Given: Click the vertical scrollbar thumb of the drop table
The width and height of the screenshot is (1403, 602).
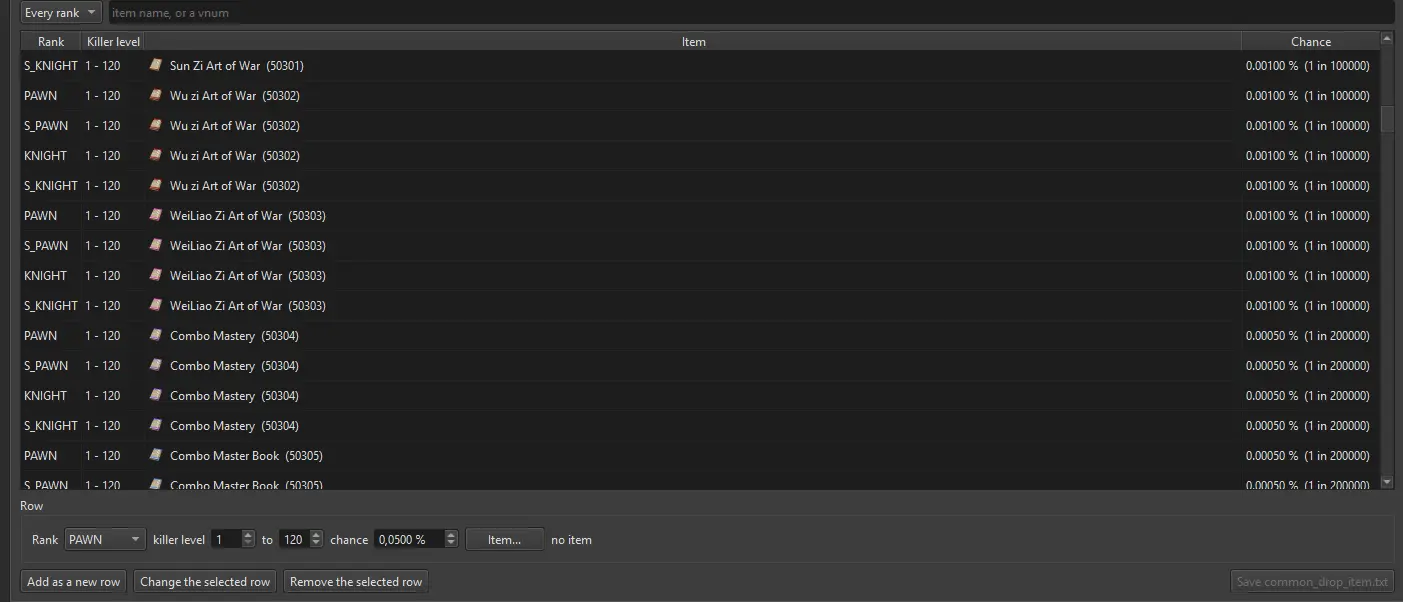Looking at the screenshot, I should [1387, 118].
